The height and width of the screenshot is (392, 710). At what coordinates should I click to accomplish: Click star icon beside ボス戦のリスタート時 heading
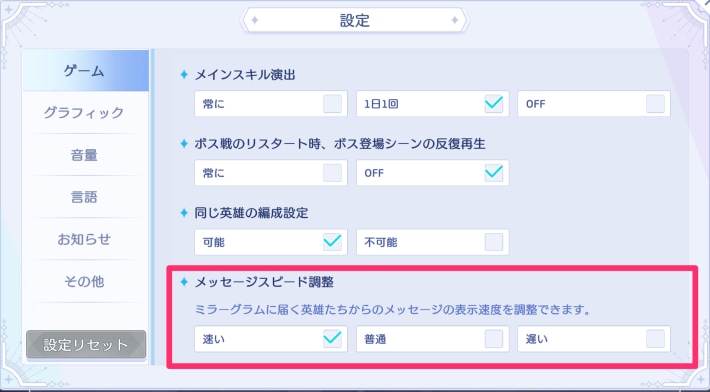click(184, 143)
